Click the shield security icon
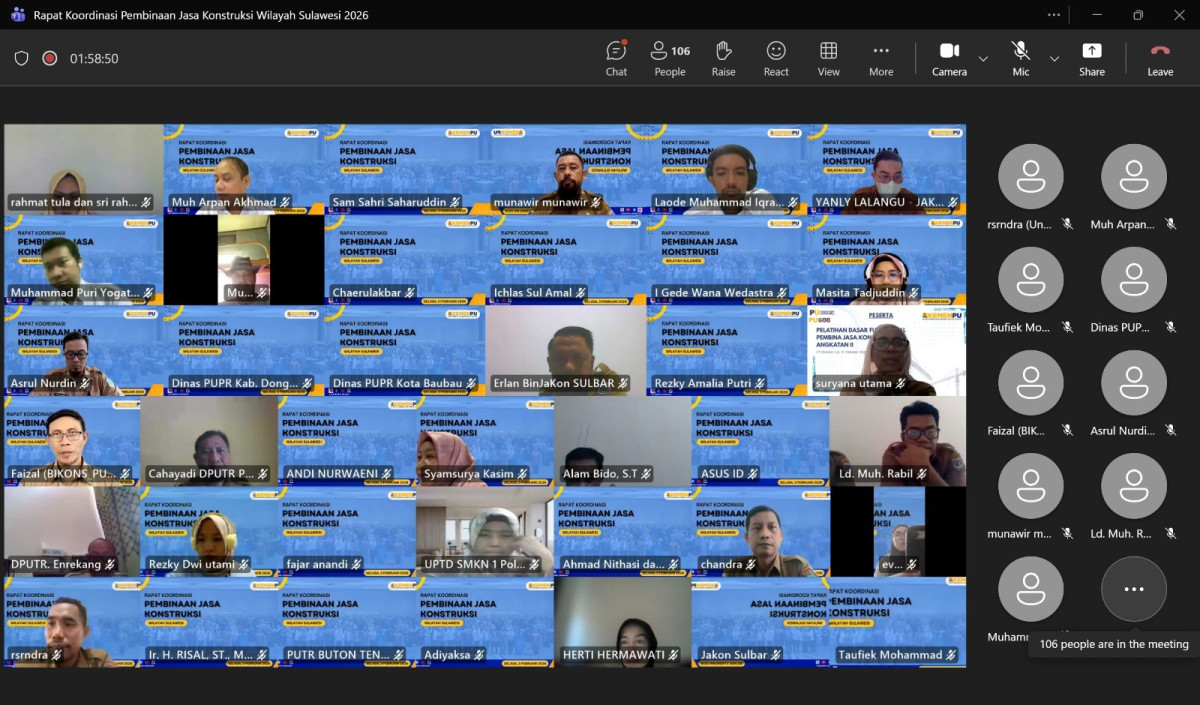The width and height of the screenshot is (1200, 705). tap(21, 58)
